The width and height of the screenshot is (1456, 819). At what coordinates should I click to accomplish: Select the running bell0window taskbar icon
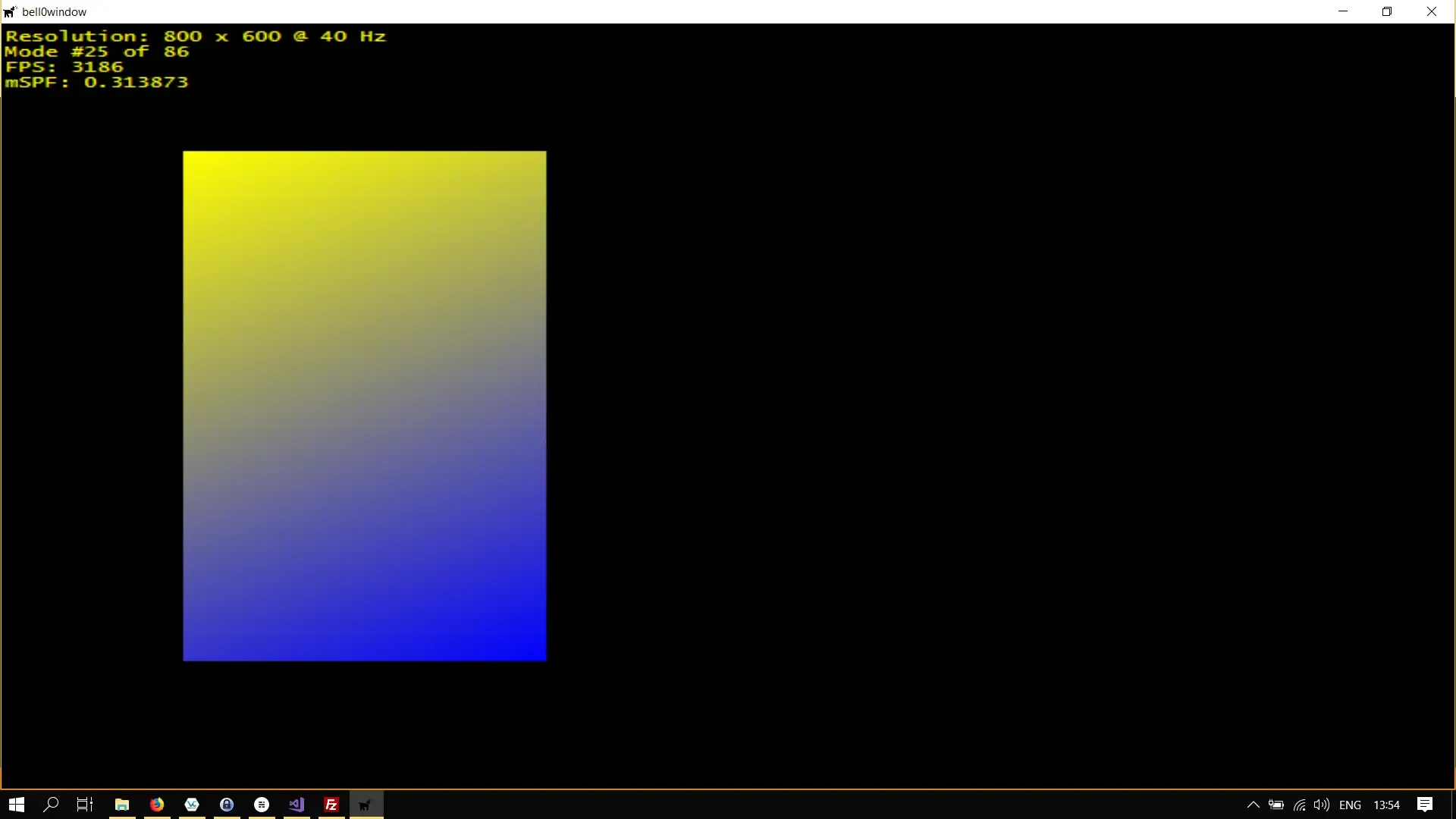pos(366,805)
